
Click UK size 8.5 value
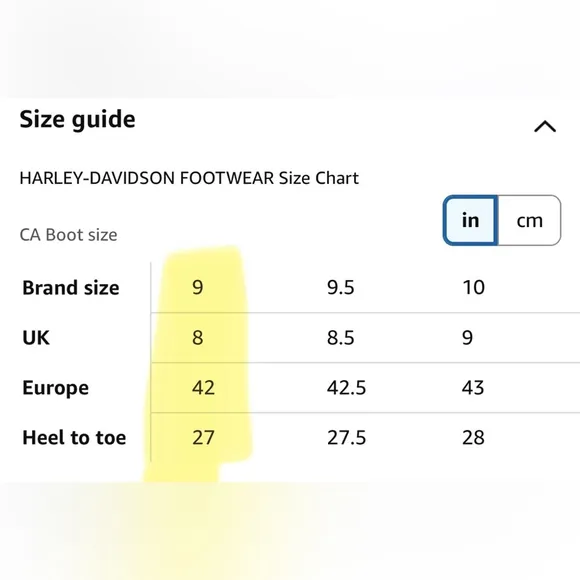[x=340, y=337]
